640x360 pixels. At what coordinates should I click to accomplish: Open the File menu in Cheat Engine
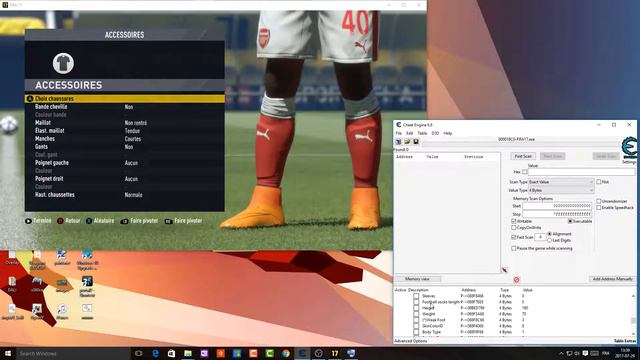pos(398,133)
